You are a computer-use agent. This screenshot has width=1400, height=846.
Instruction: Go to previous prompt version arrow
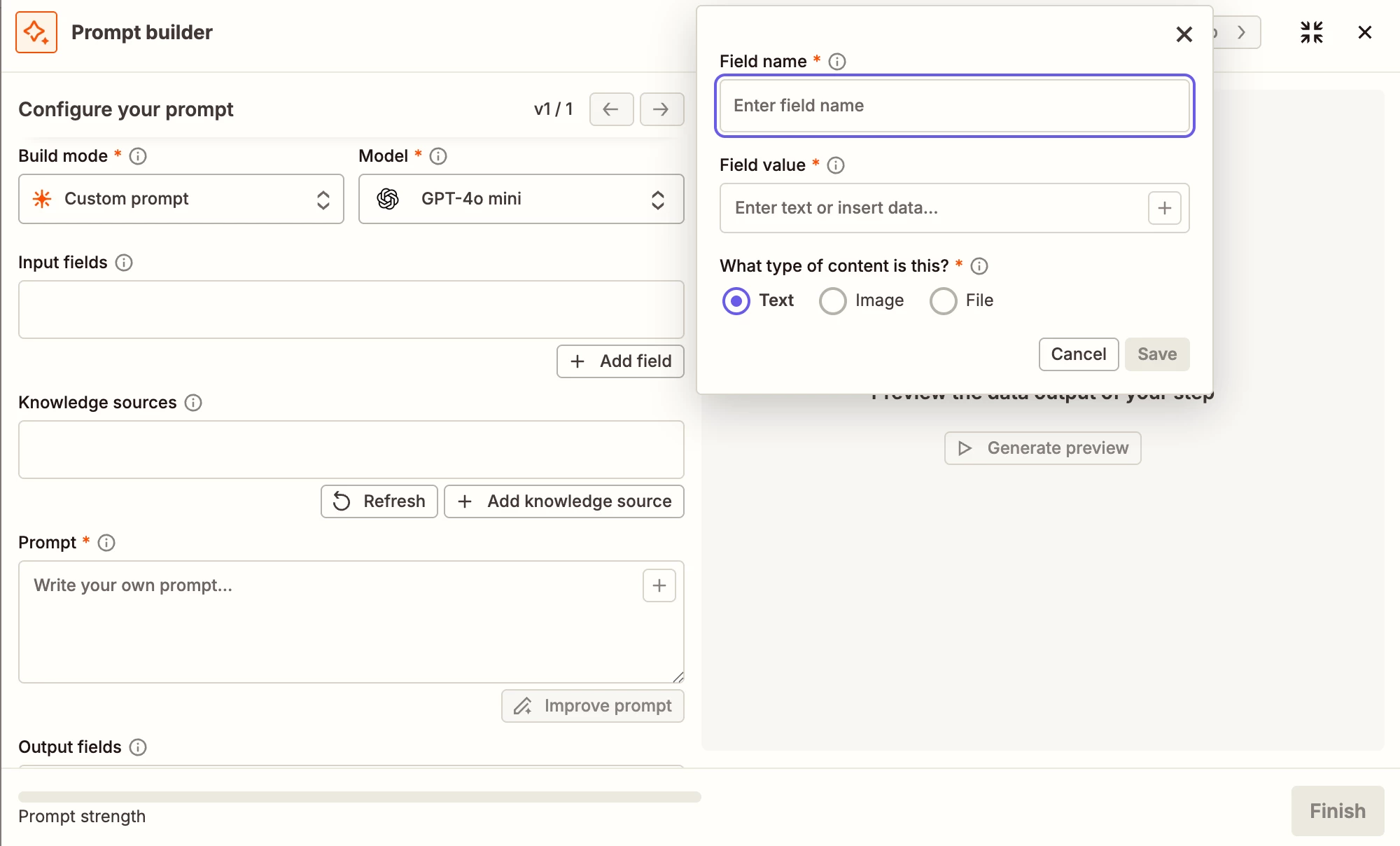611,109
